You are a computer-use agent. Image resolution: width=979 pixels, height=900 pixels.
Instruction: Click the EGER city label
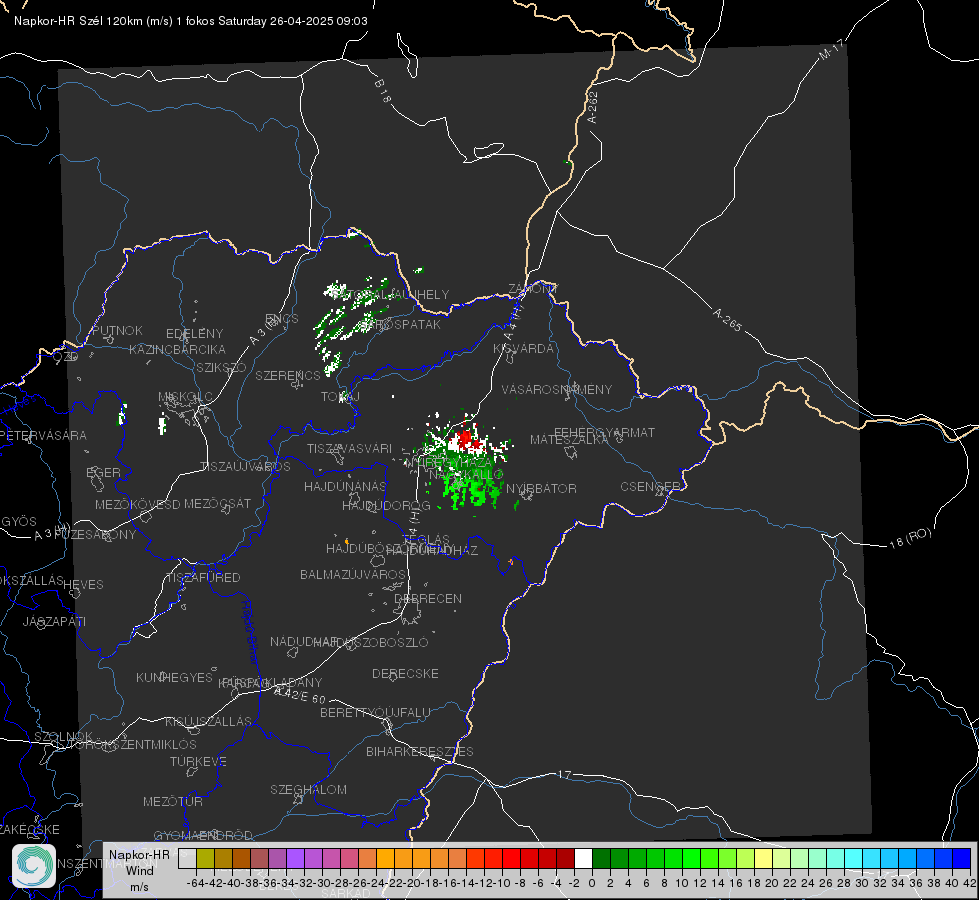103,473
